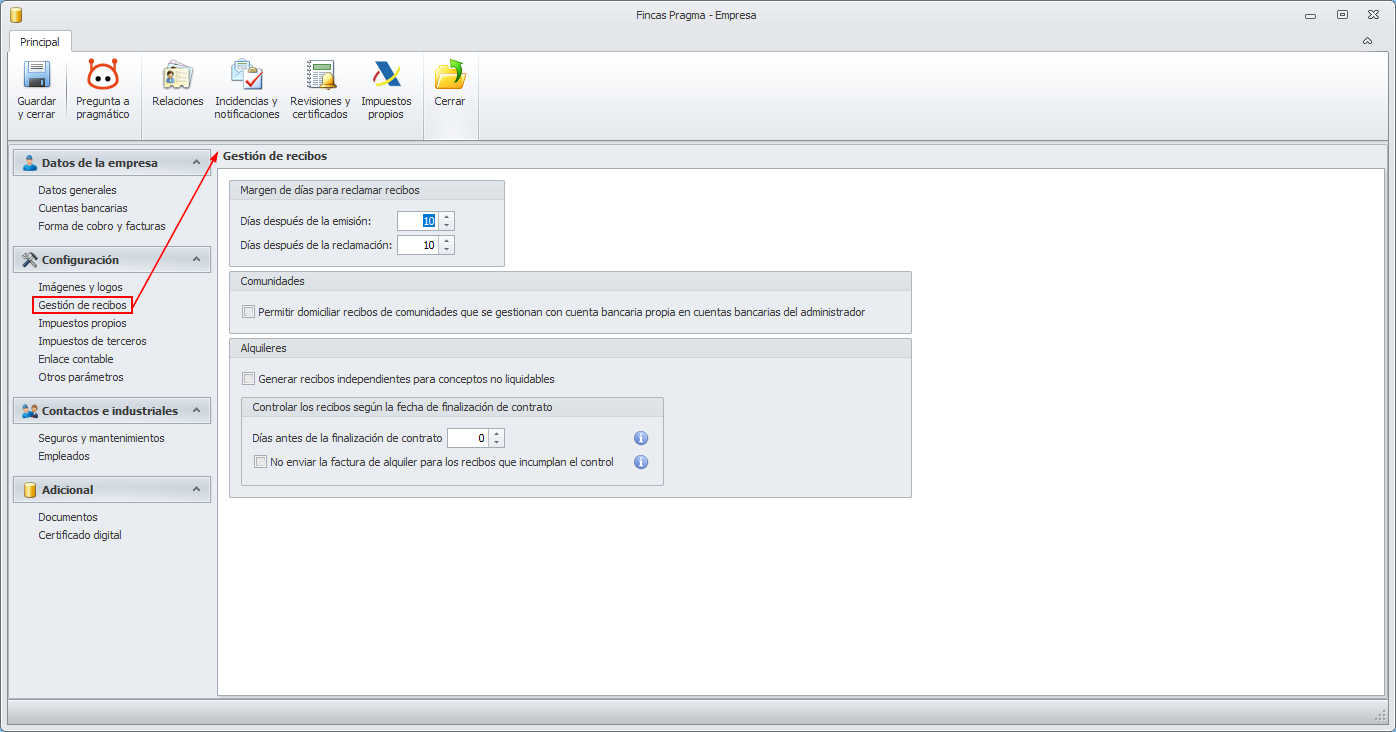
Task: Collapse the ribbon with the top-right chevron
Action: (x=1367, y=41)
